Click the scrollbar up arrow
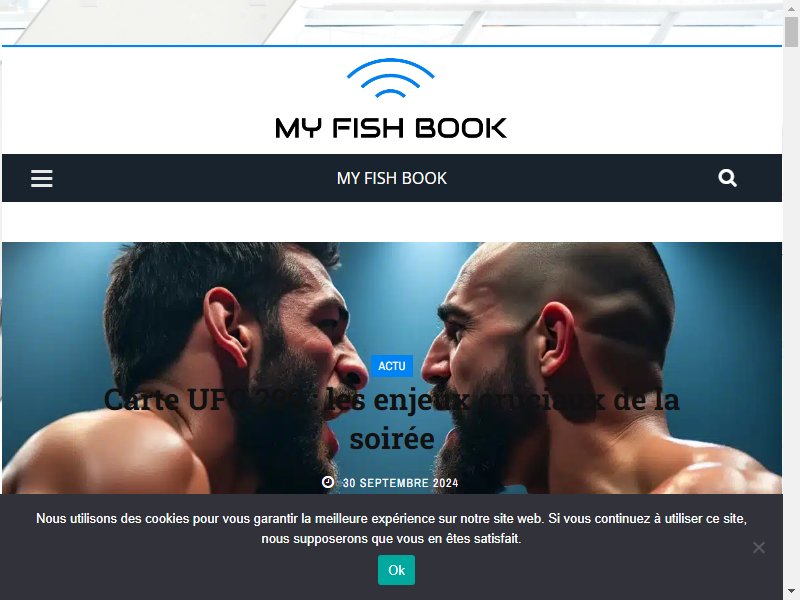This screenshot has height=600, width=800. [x=791, y=8]
